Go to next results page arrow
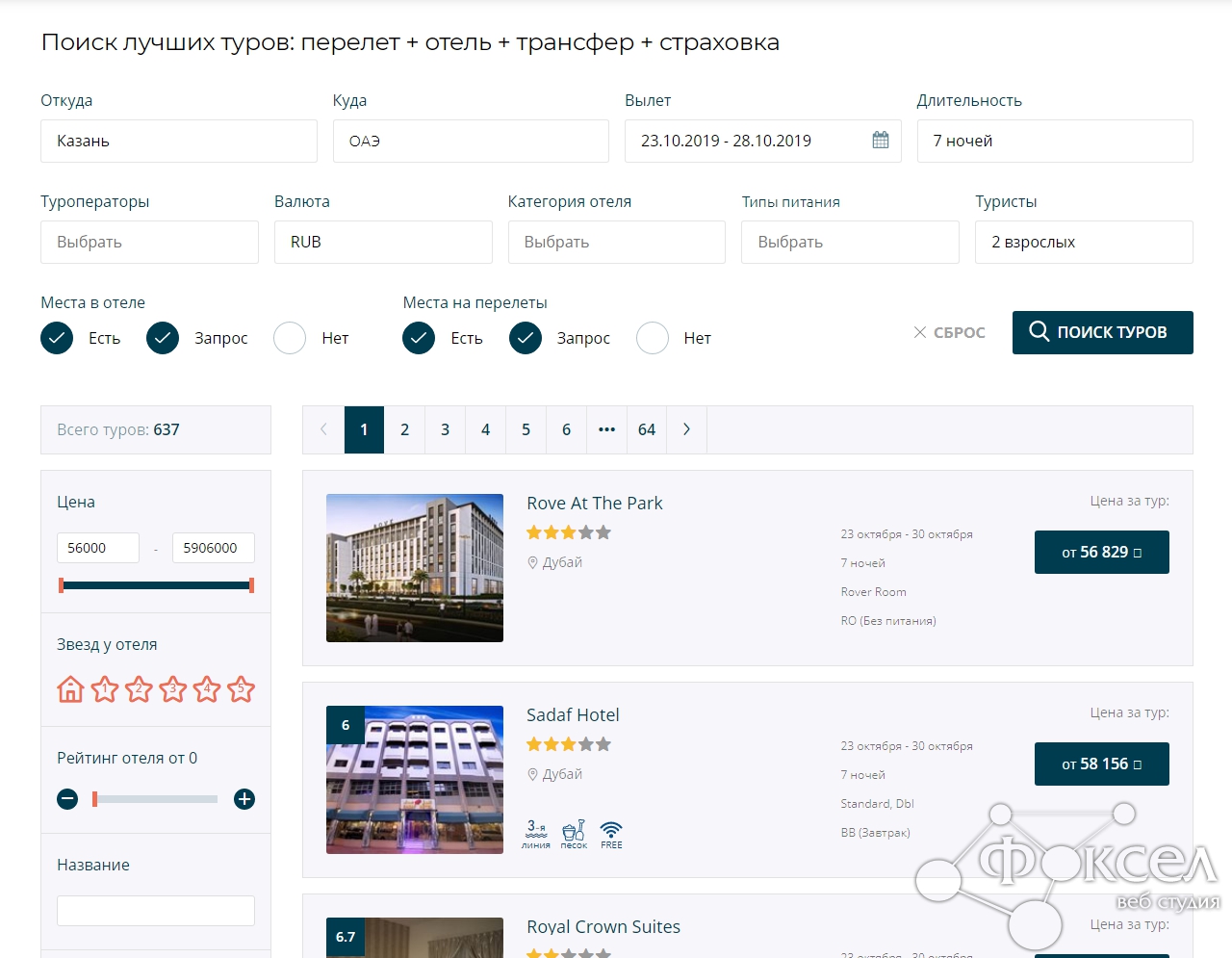 (x=686, y=429)
